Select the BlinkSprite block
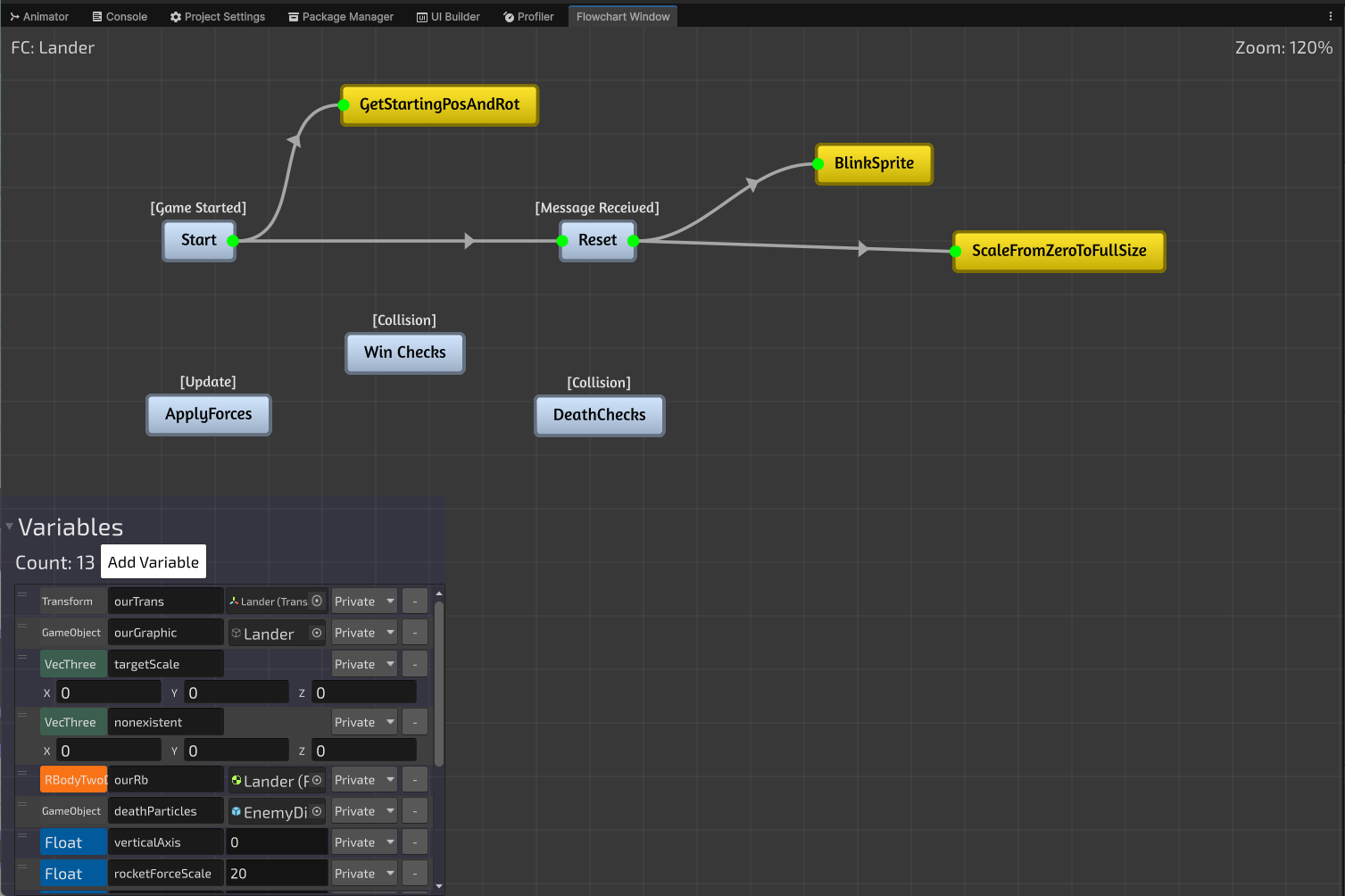1345x896 pixels. tap(874, 163)
